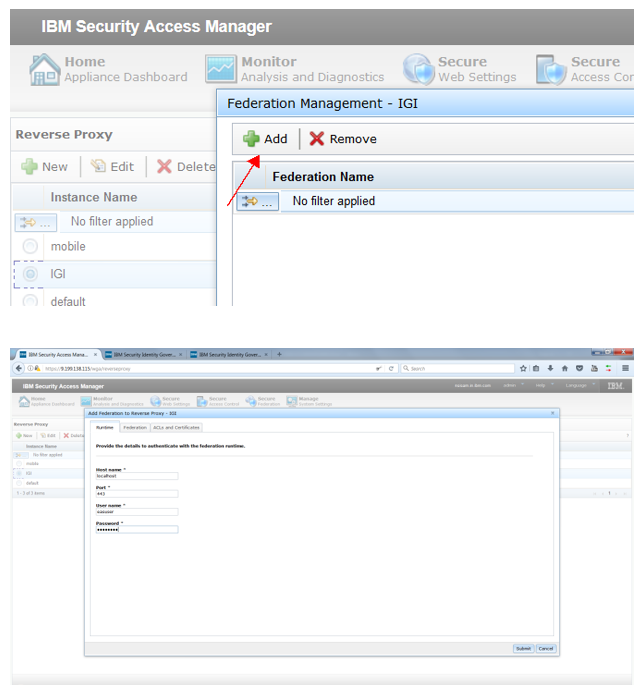Open Secure Access Control menu in the browser page
The height and width of the screenshot is (688, 642).
(218, 401)
